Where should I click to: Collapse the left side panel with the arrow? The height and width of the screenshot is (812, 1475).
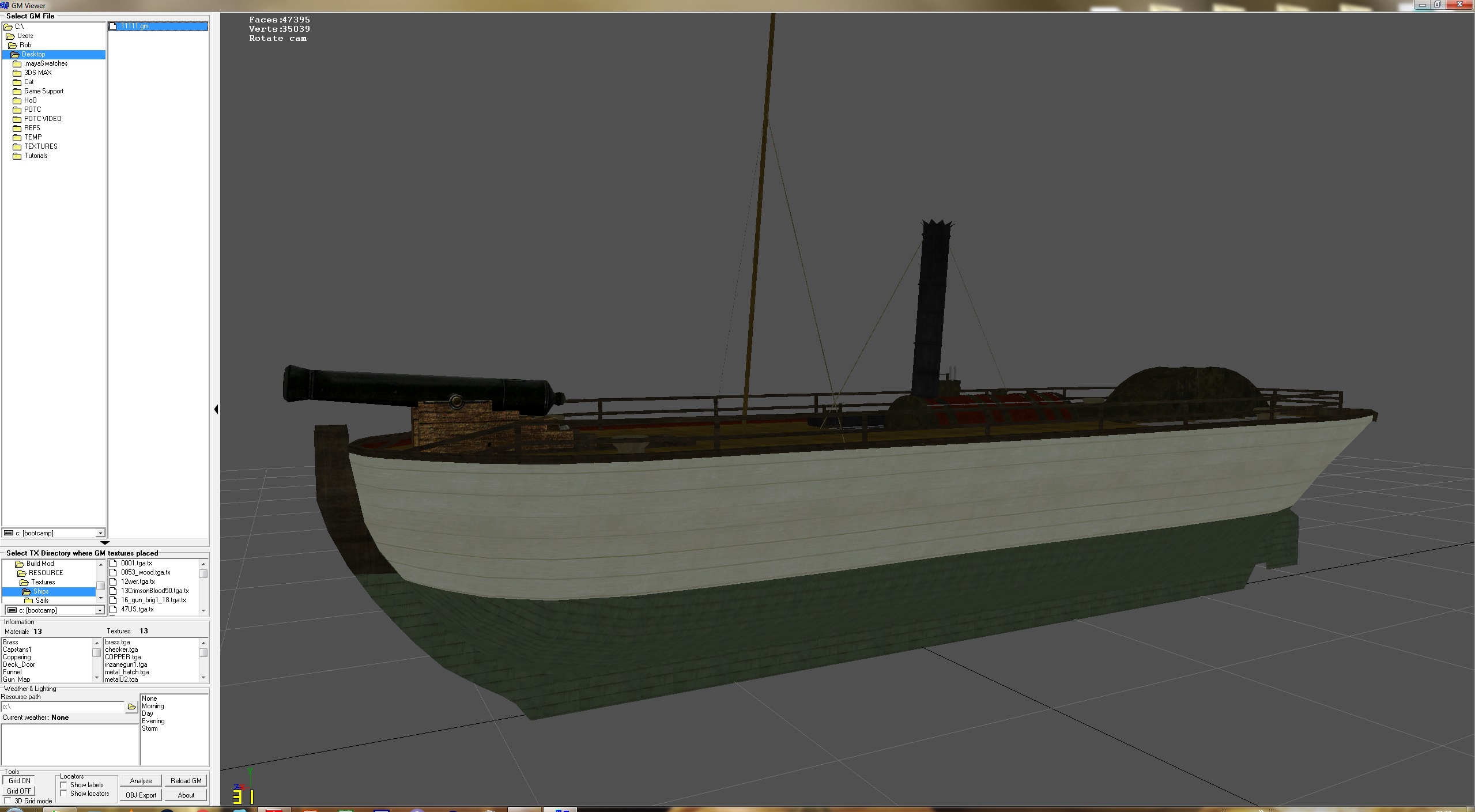coord(216,409)
